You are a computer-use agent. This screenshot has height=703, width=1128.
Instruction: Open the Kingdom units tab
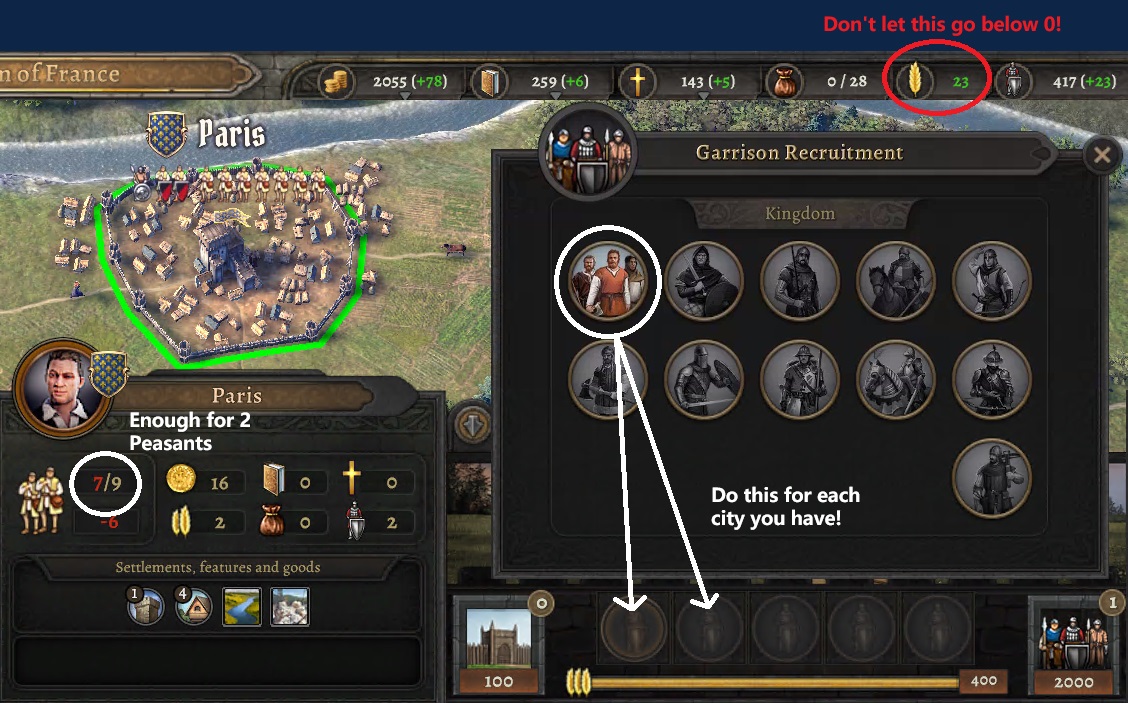[x=800, y=214]
